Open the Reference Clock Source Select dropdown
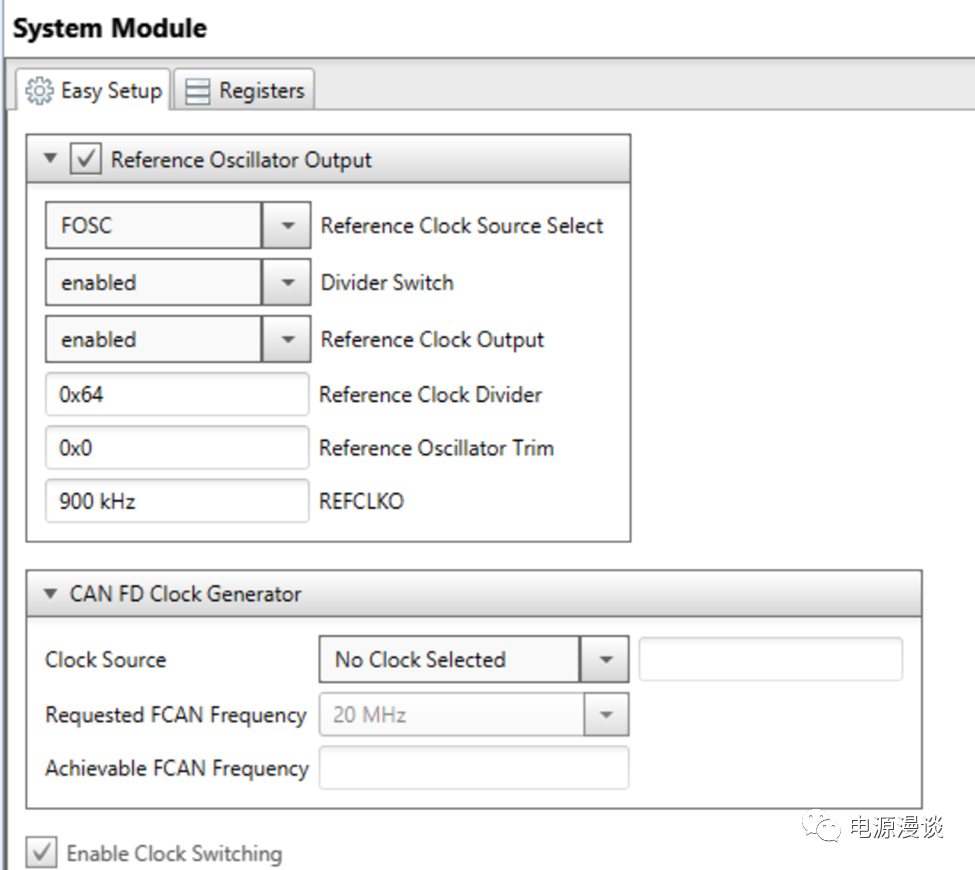Image resolution: width=975 pixels, height=870 pixels. pyautogui.click(x=287, y=226)
